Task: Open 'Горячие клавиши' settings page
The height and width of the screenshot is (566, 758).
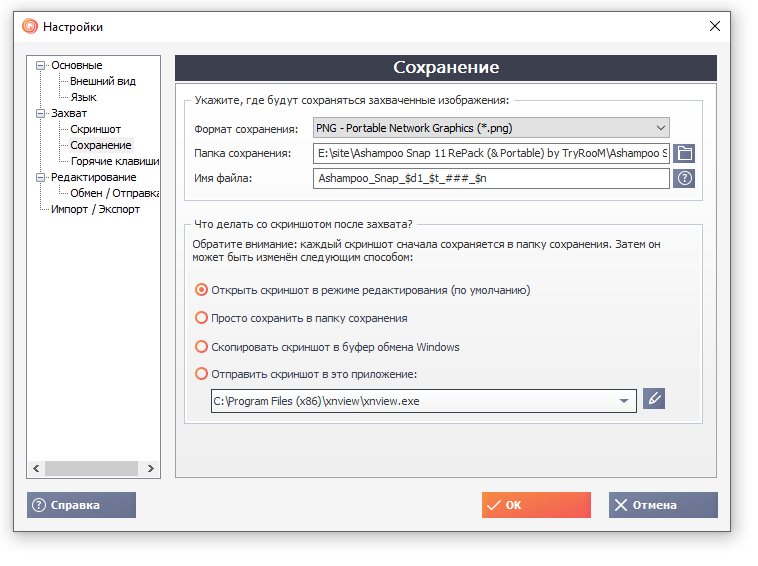Action: tap(115, 161)
